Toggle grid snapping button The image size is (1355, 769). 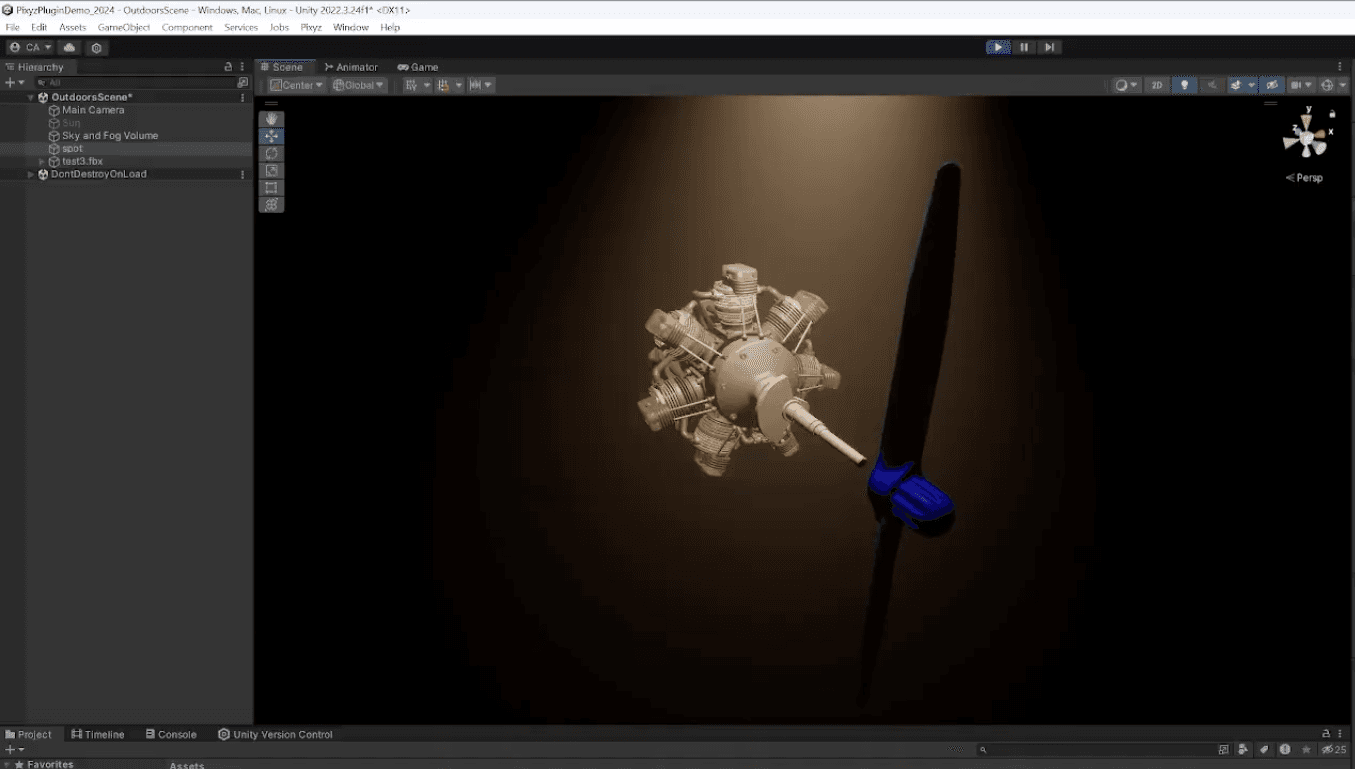pos(443,85)
